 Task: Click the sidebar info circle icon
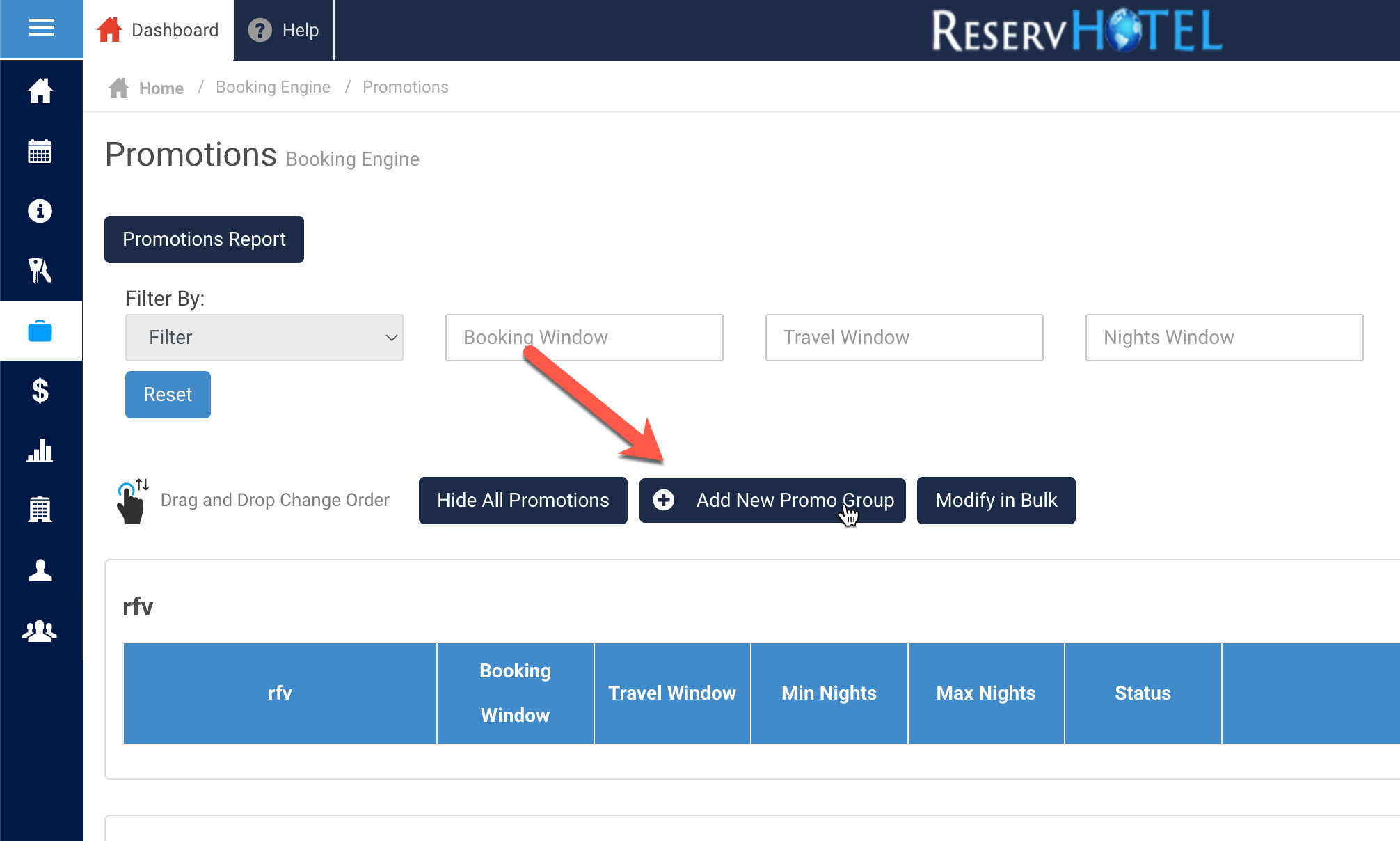click(x=40, y=211)
